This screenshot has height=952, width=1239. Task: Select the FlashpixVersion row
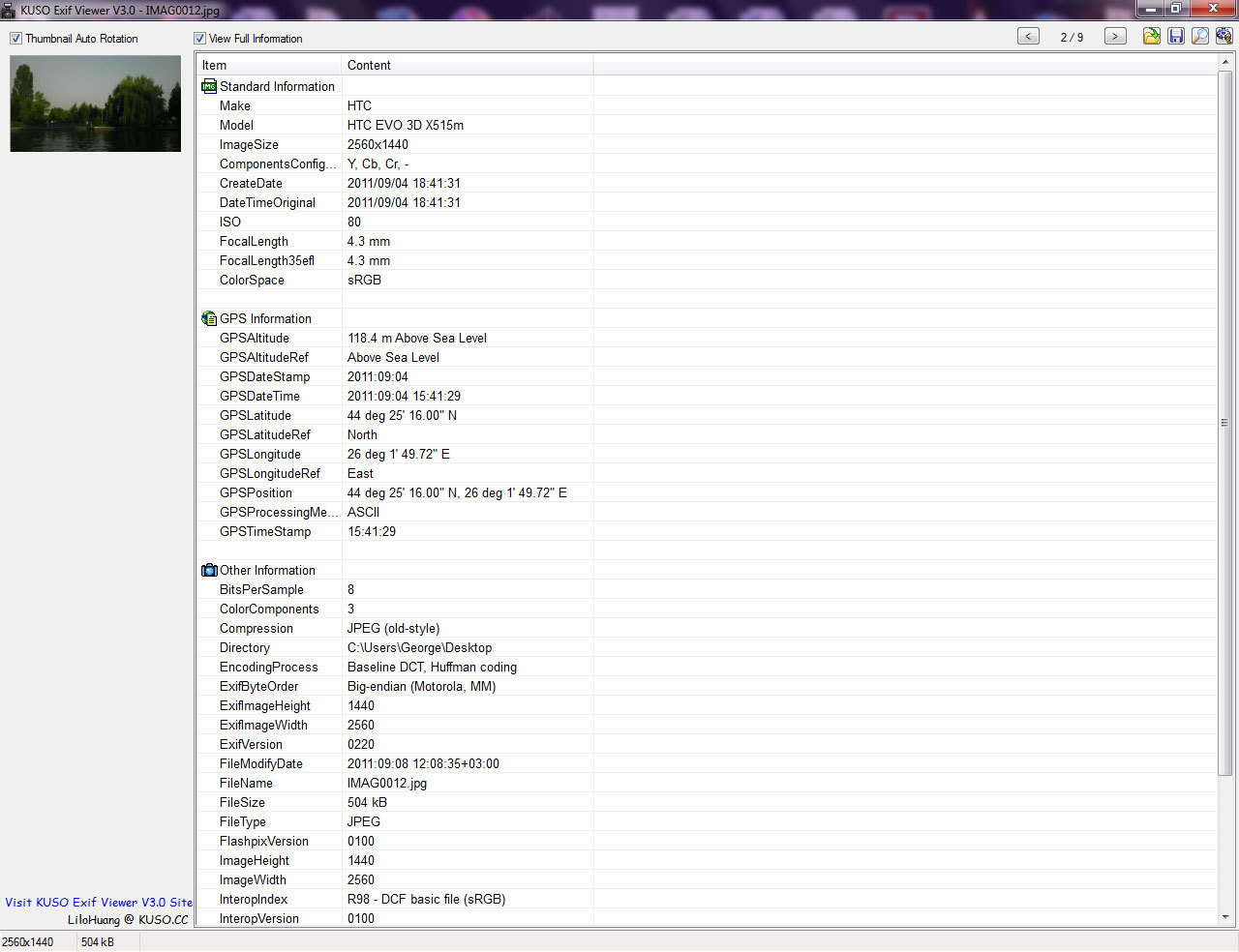[x=707, y=841]
